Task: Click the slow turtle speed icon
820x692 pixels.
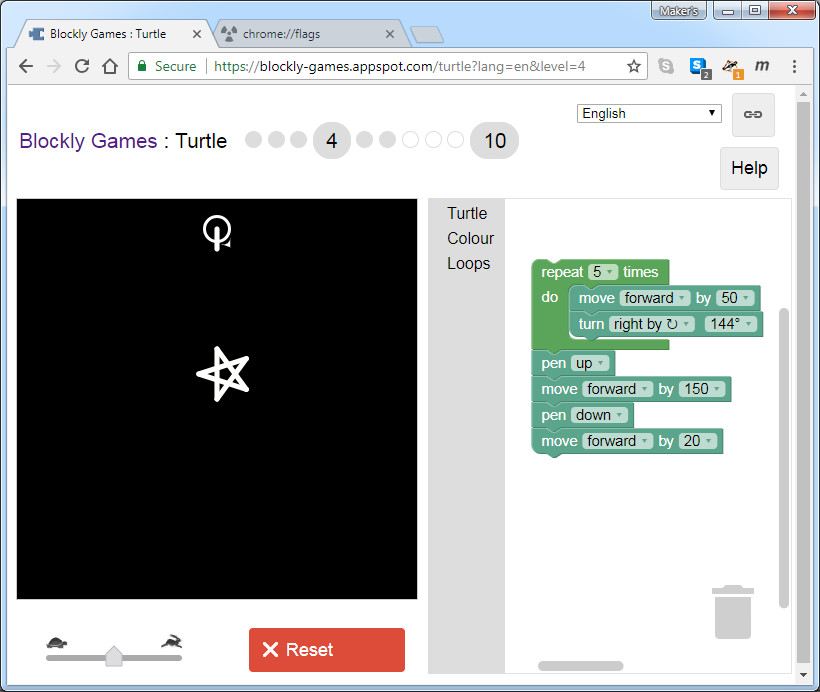Action: (56, 642)
